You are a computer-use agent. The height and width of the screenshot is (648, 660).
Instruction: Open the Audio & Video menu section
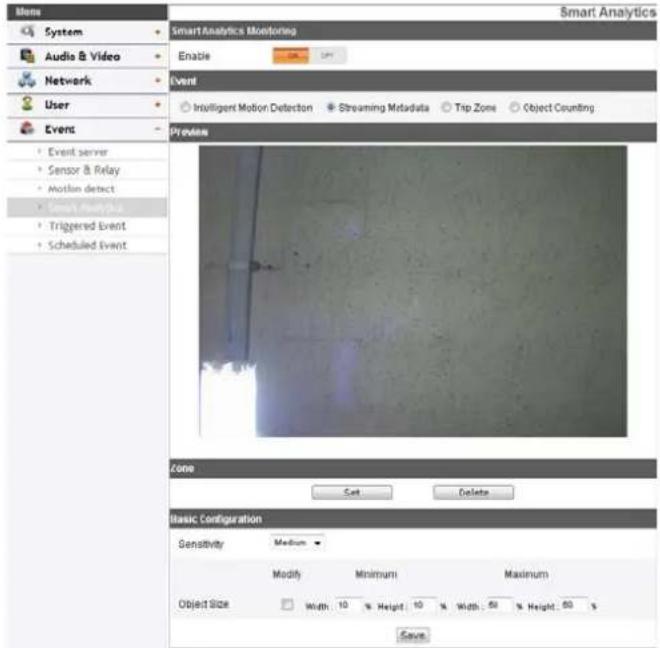click(87, 56)
